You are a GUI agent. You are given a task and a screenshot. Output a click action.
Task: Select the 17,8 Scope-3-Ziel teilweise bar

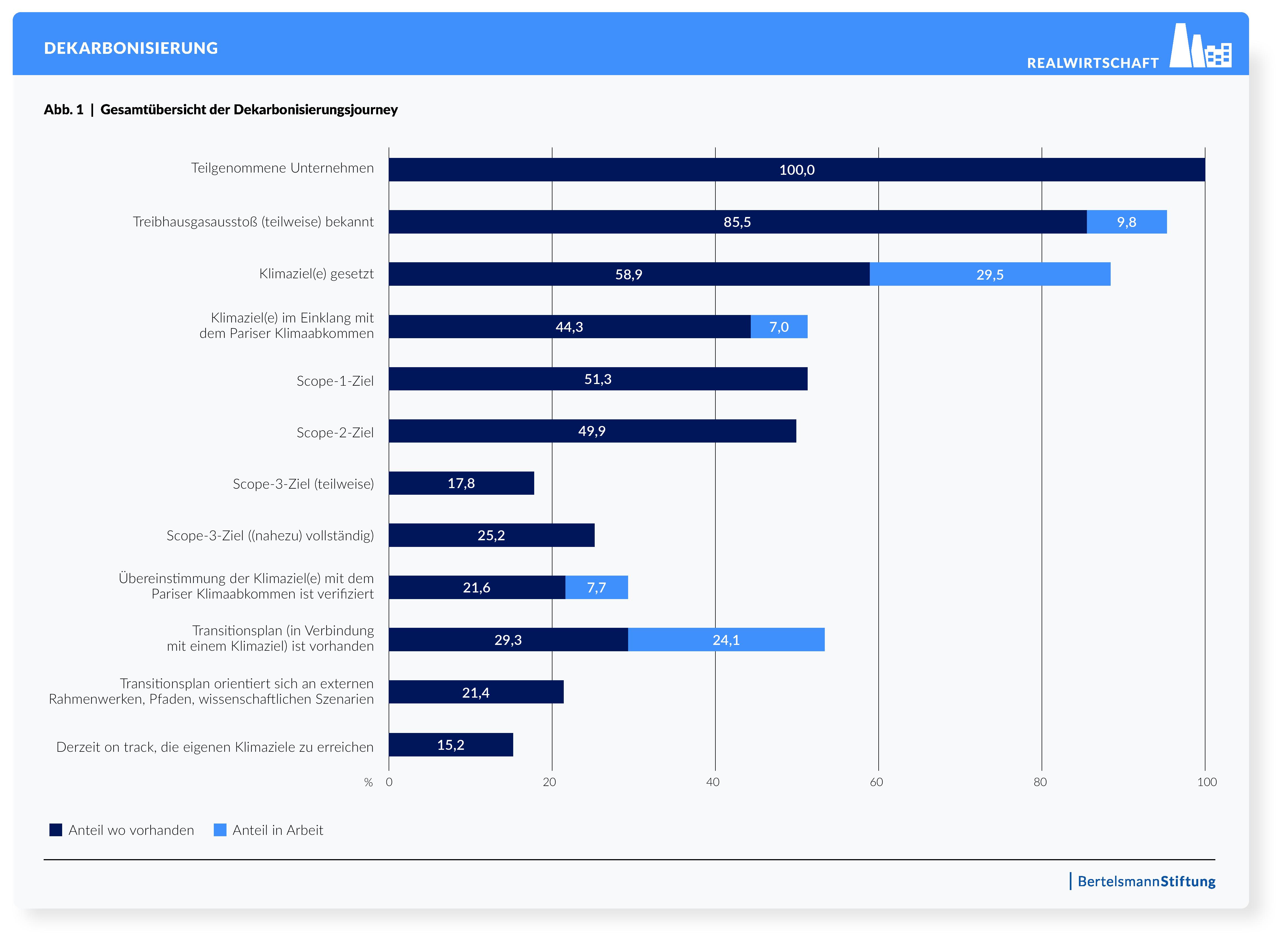point(461,483)
